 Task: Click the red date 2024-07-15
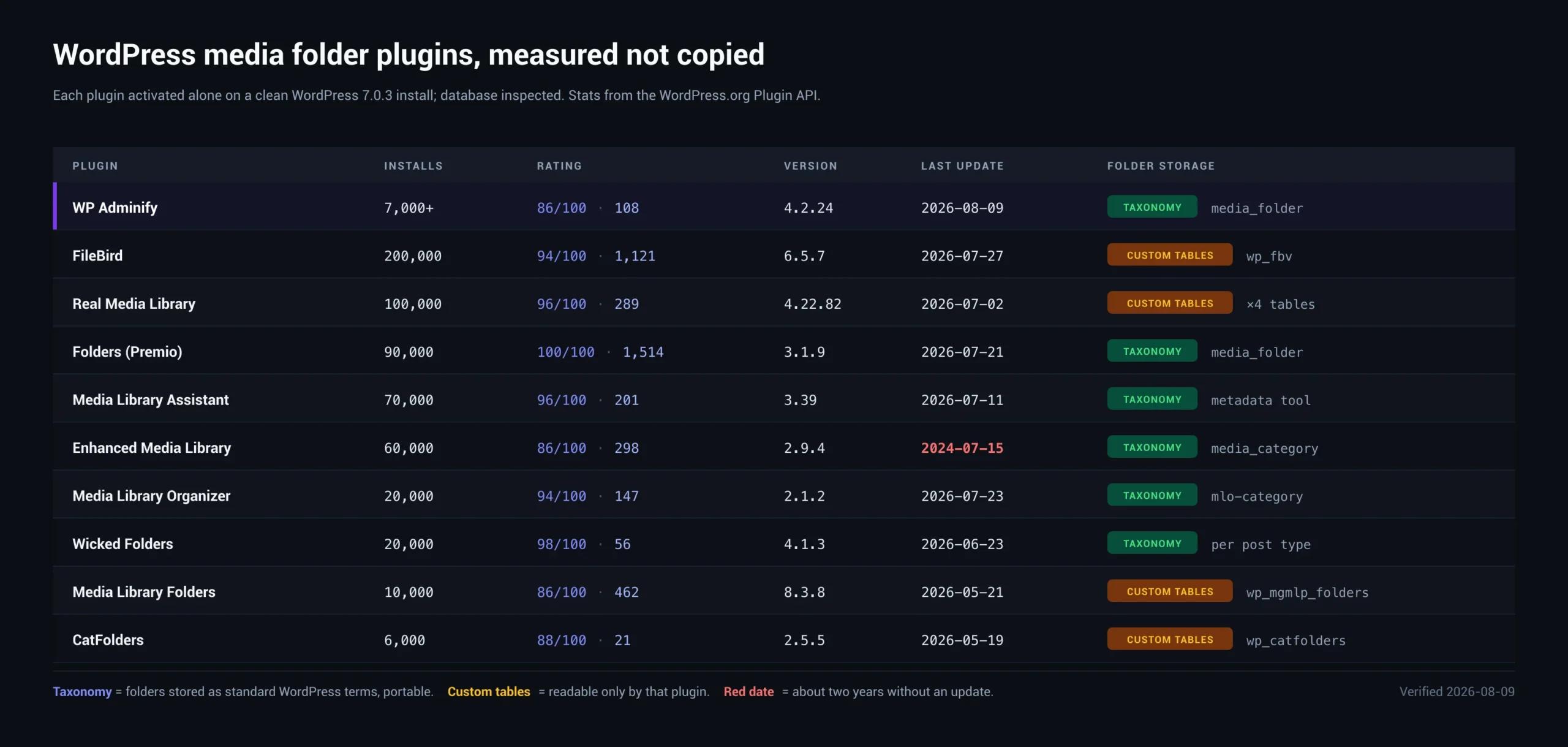click(962, 448)
